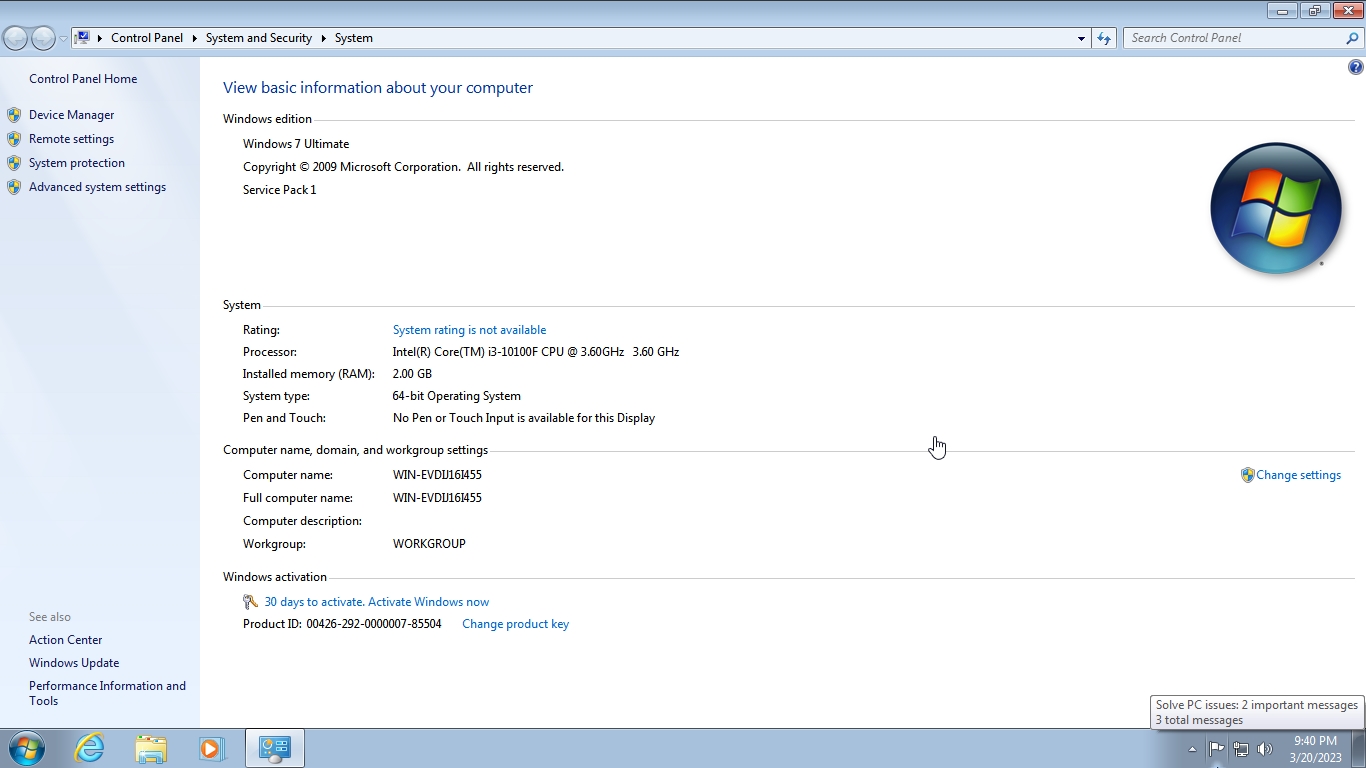Open Change settings for computer name

(1298, 474)
